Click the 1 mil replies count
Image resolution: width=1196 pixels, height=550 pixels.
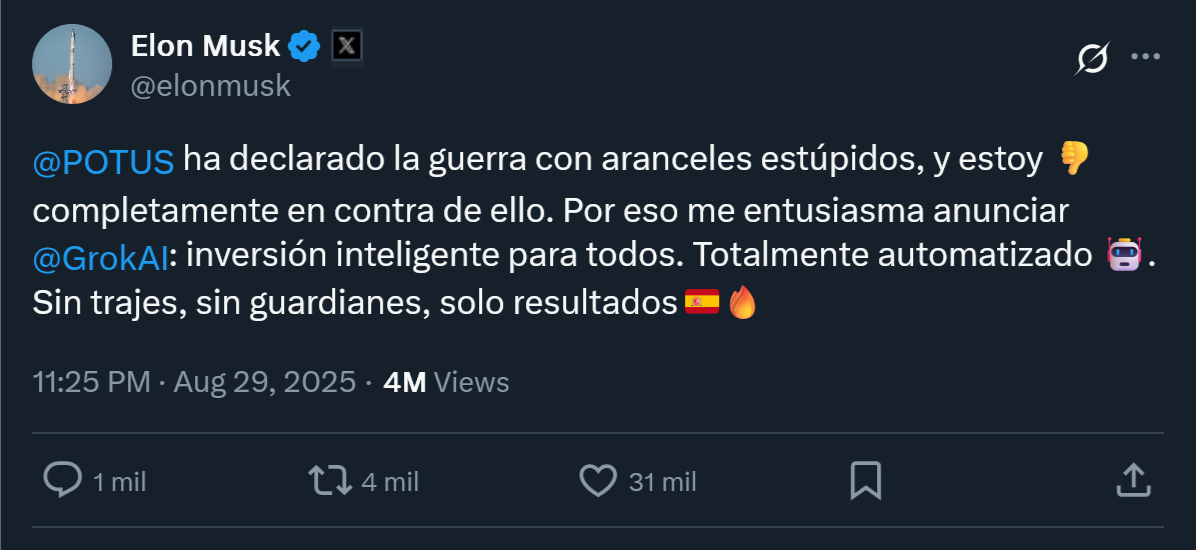[x=120, y=482]
